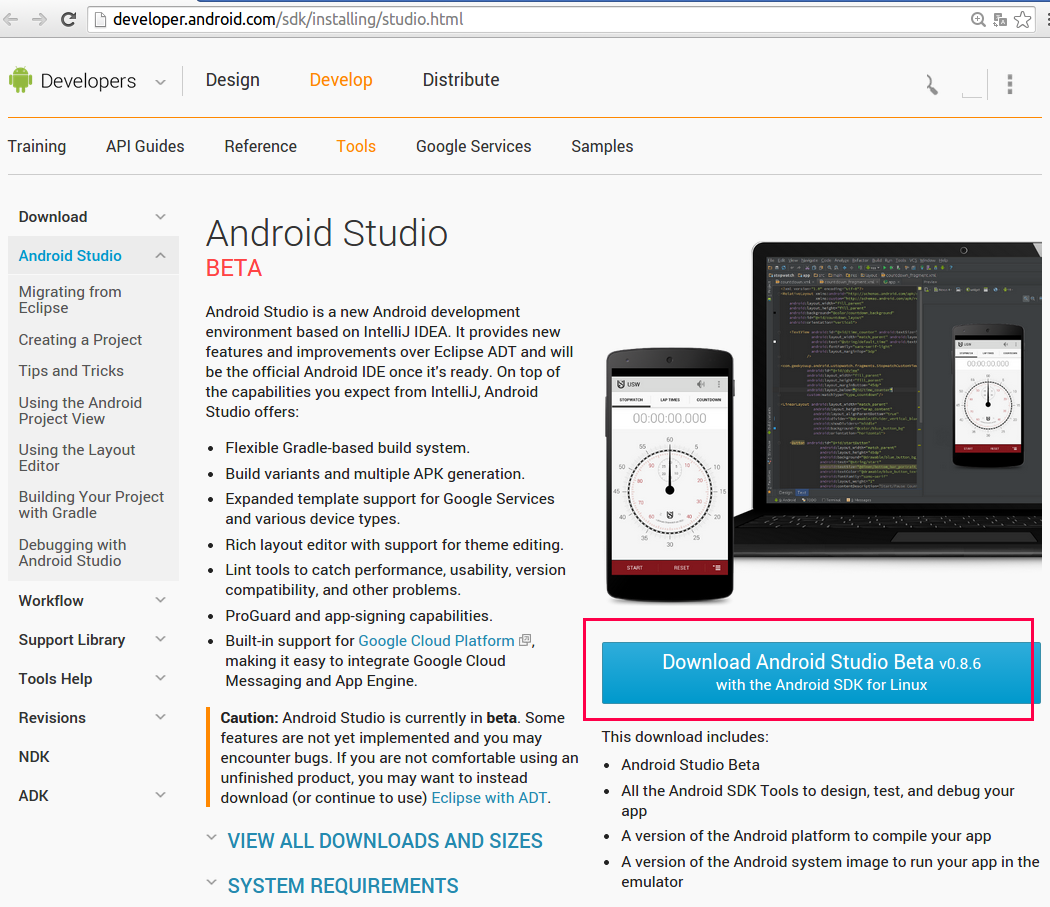Image resolution: width=1050 pixels, height=907 pixels.
Task: Open Tips and Tricks page
Action: click(71, 370)
